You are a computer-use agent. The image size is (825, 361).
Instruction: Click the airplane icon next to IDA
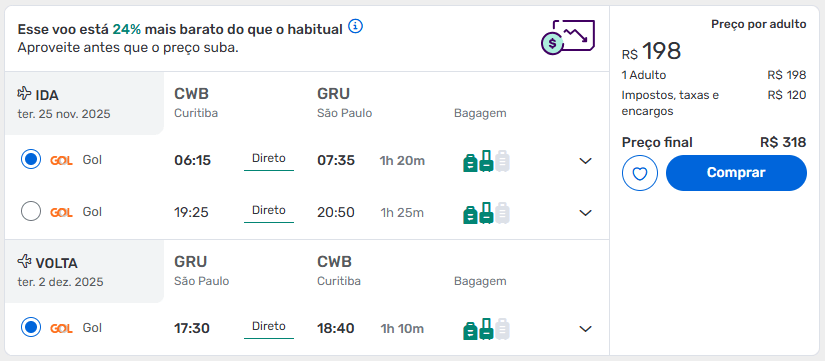click(x=24, y=94)
